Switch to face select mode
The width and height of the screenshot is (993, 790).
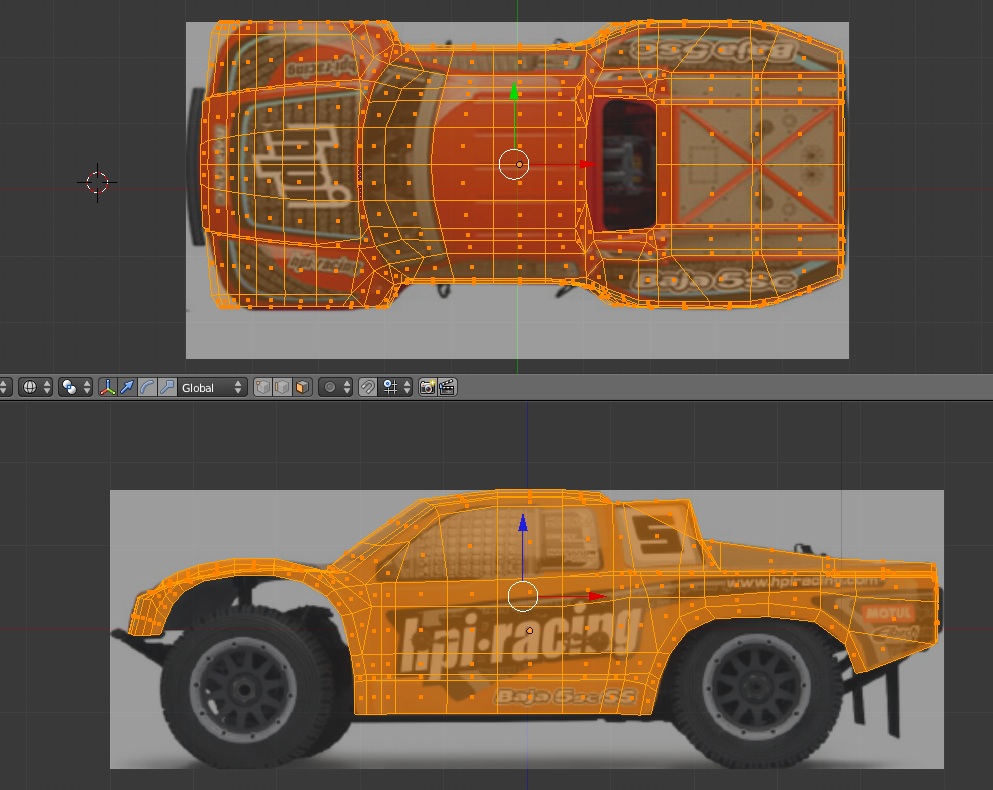click(x=302, y=387)
